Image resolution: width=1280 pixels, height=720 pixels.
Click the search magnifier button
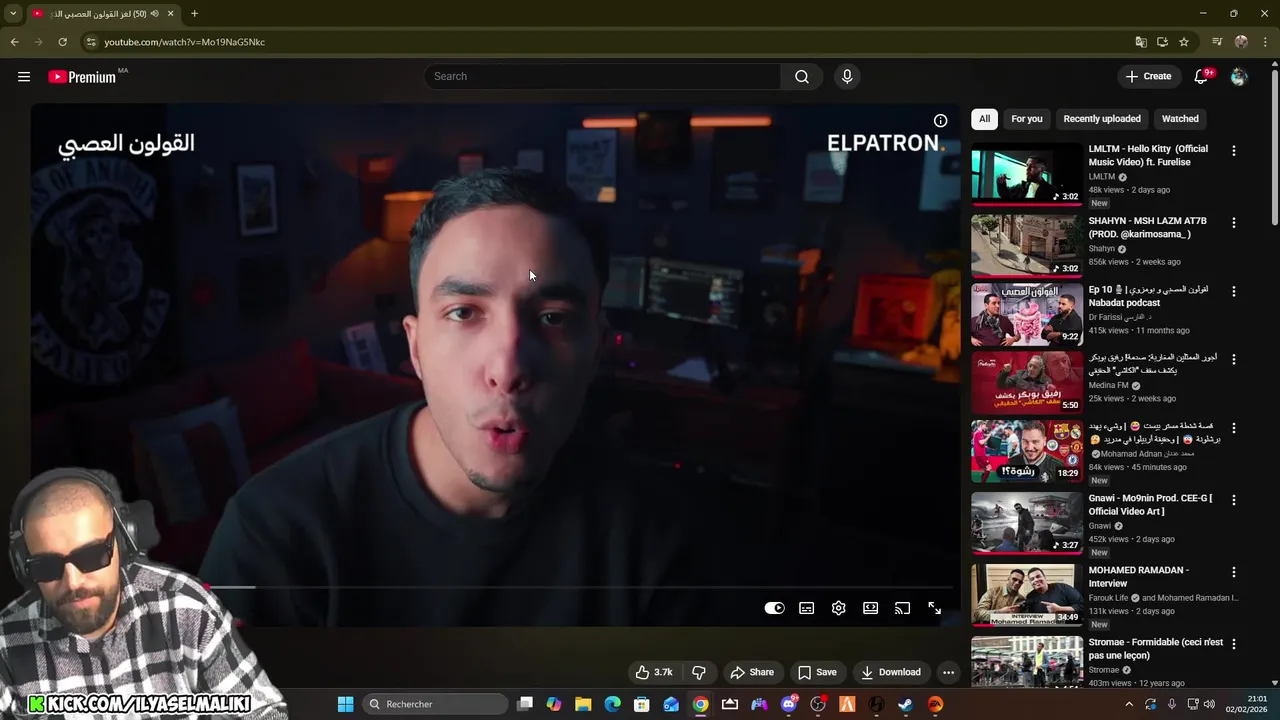[802, 77]
